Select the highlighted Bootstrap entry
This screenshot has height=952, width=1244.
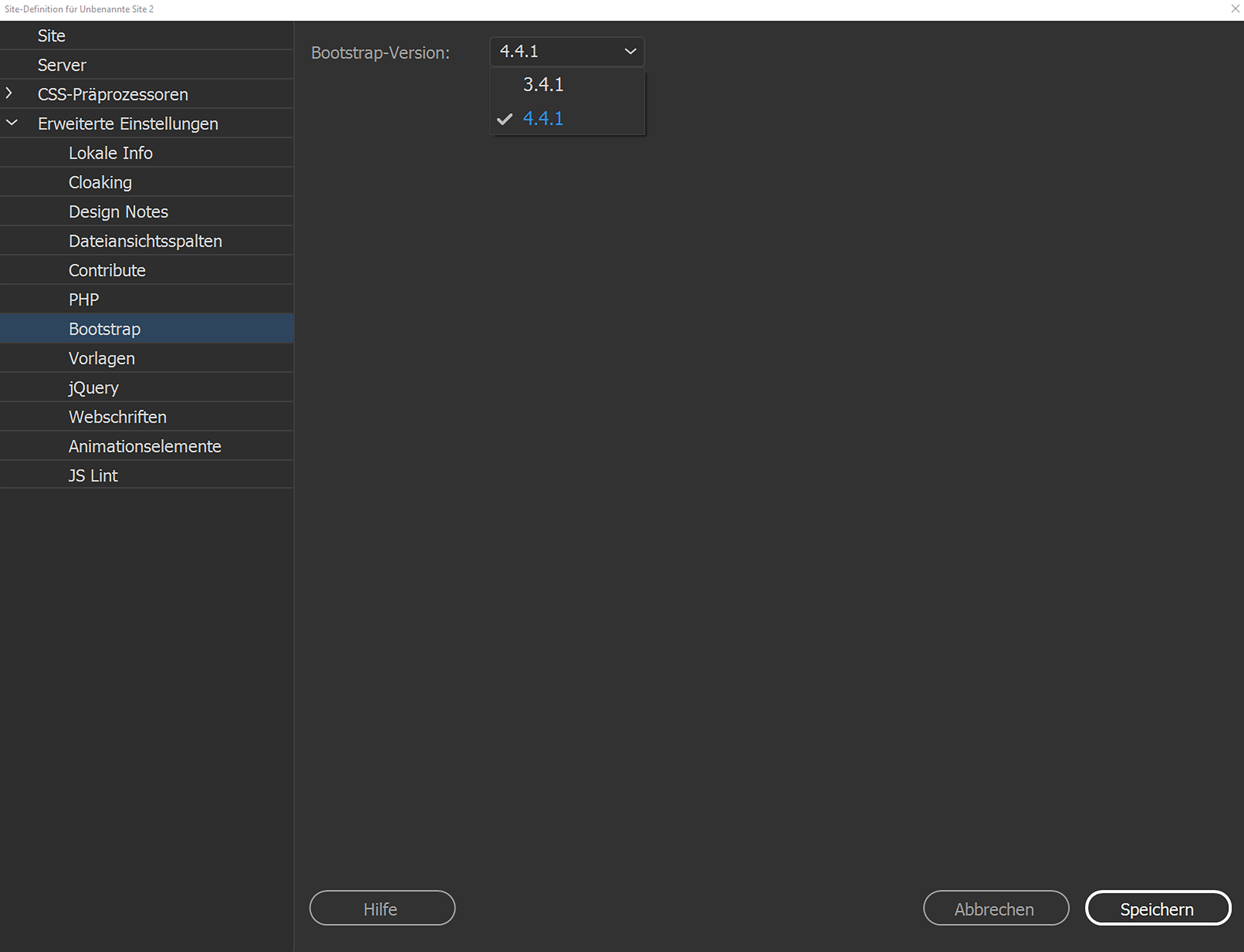pyautogui.click(x=104, y=329)
